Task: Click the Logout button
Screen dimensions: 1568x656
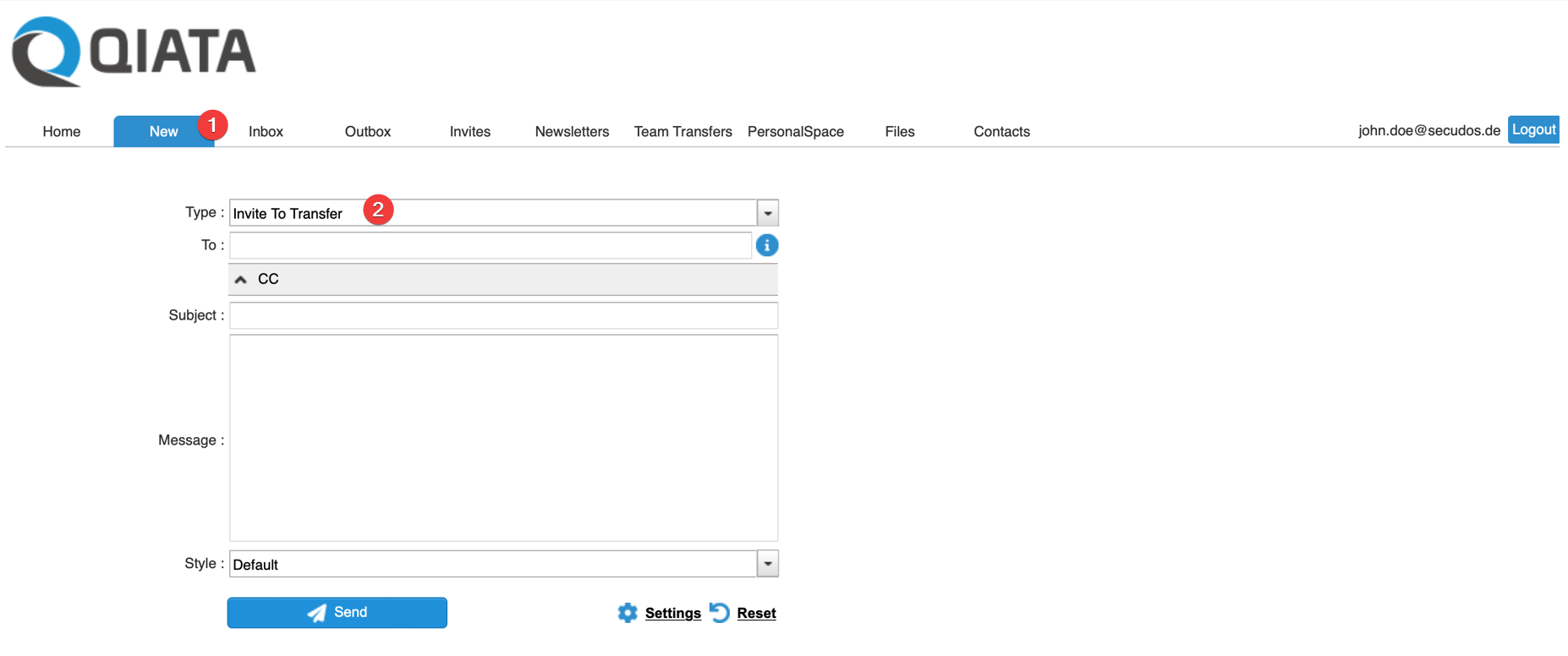Action: 1533,129
